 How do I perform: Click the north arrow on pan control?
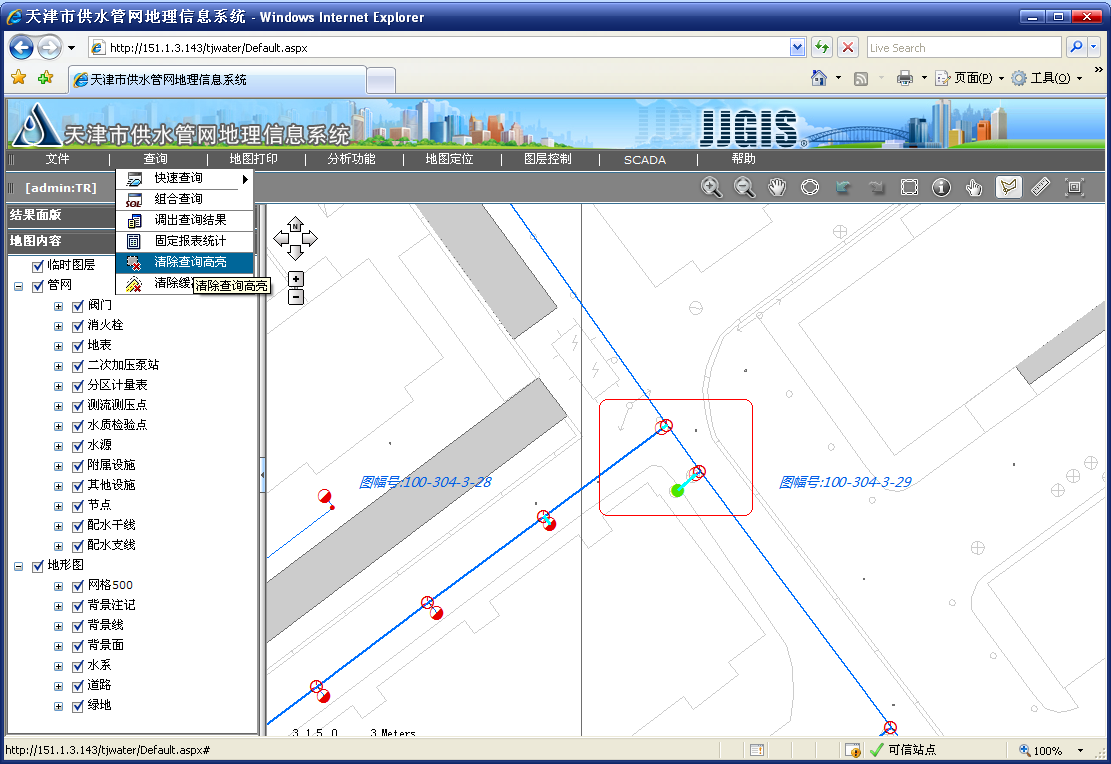pyautogui.click(x=295, y=224)
